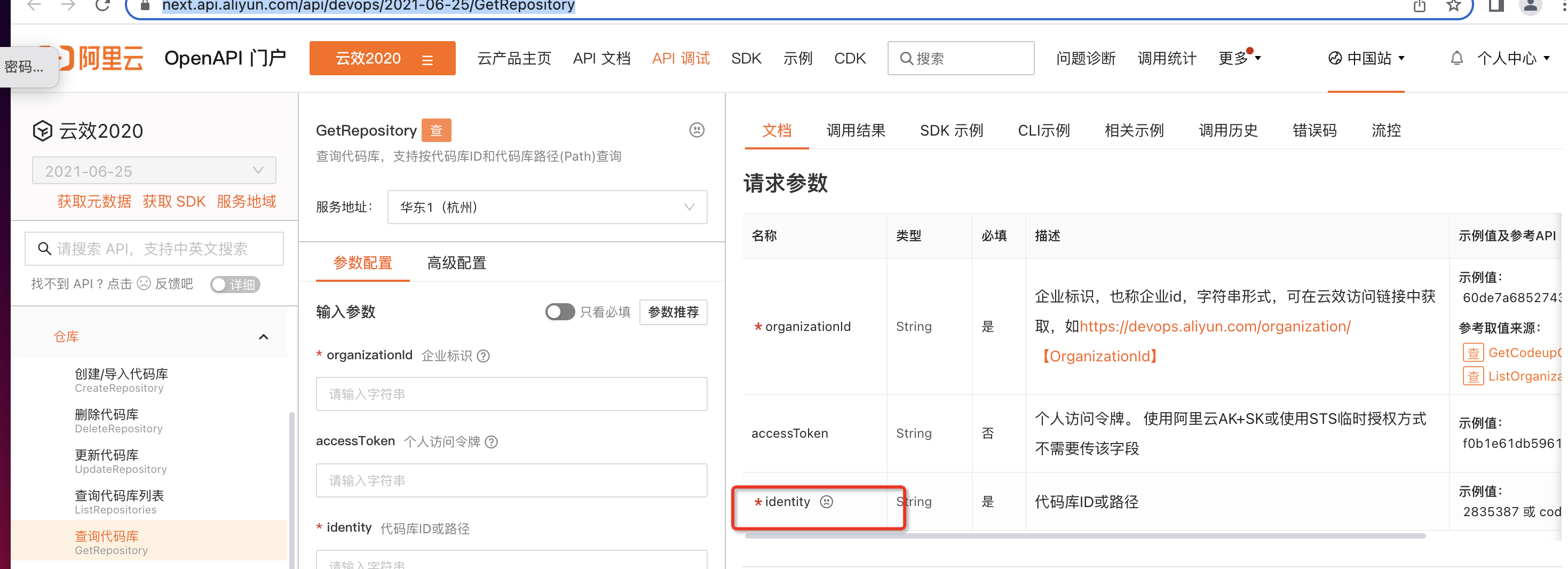
Task: Click the share icon in address bar
Action: [x=1420, y=6]
